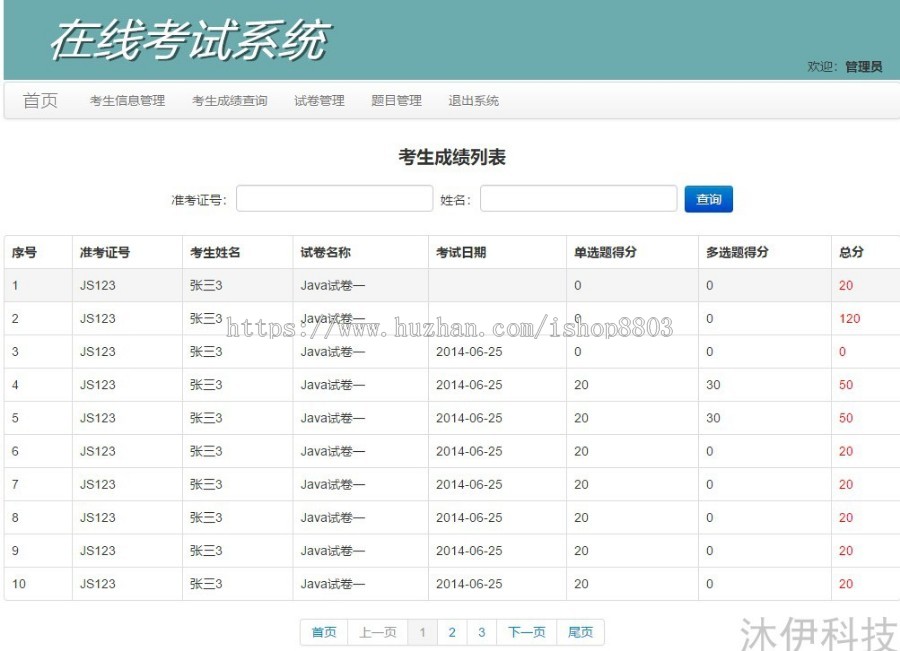Click the 管理员 link in the header
This screenshot has width=900, height=651.
[864, 63]
